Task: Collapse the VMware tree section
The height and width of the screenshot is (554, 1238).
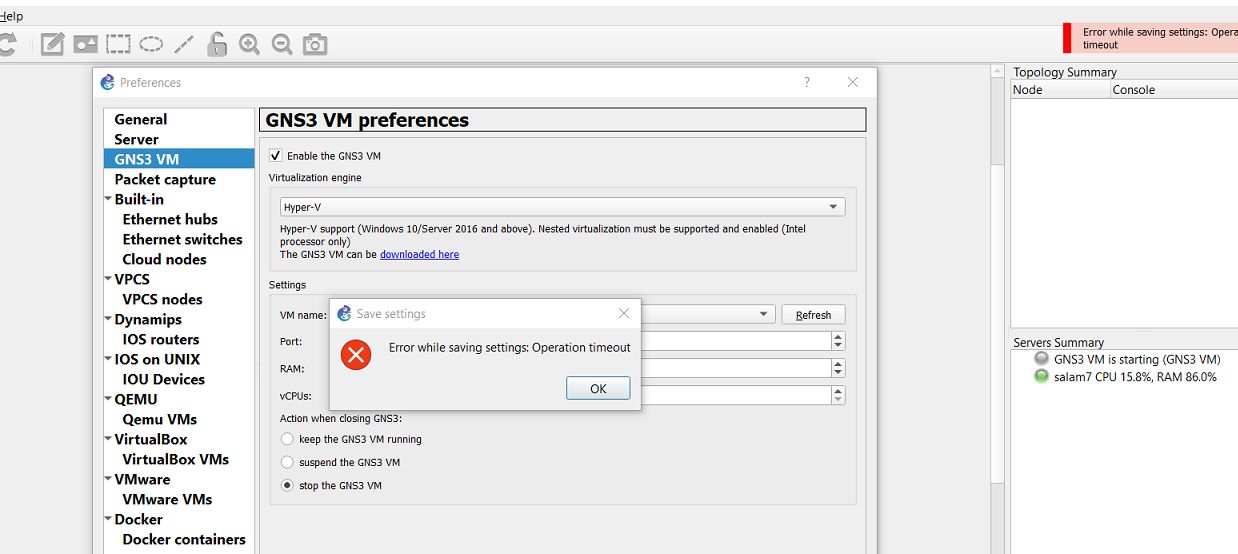Action: [108, 479]
